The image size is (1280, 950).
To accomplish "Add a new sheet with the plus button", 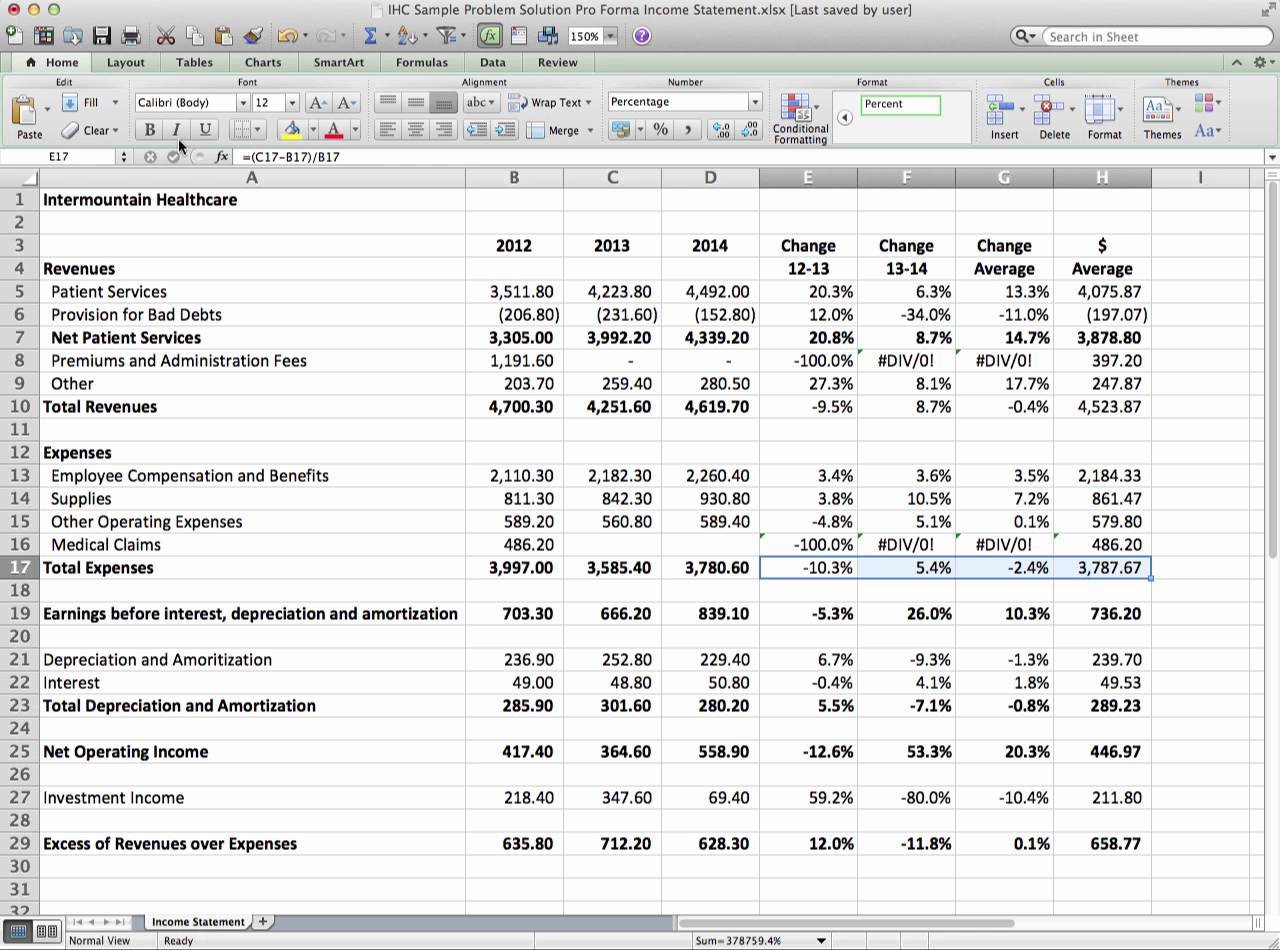I will [x=261, y=921].
